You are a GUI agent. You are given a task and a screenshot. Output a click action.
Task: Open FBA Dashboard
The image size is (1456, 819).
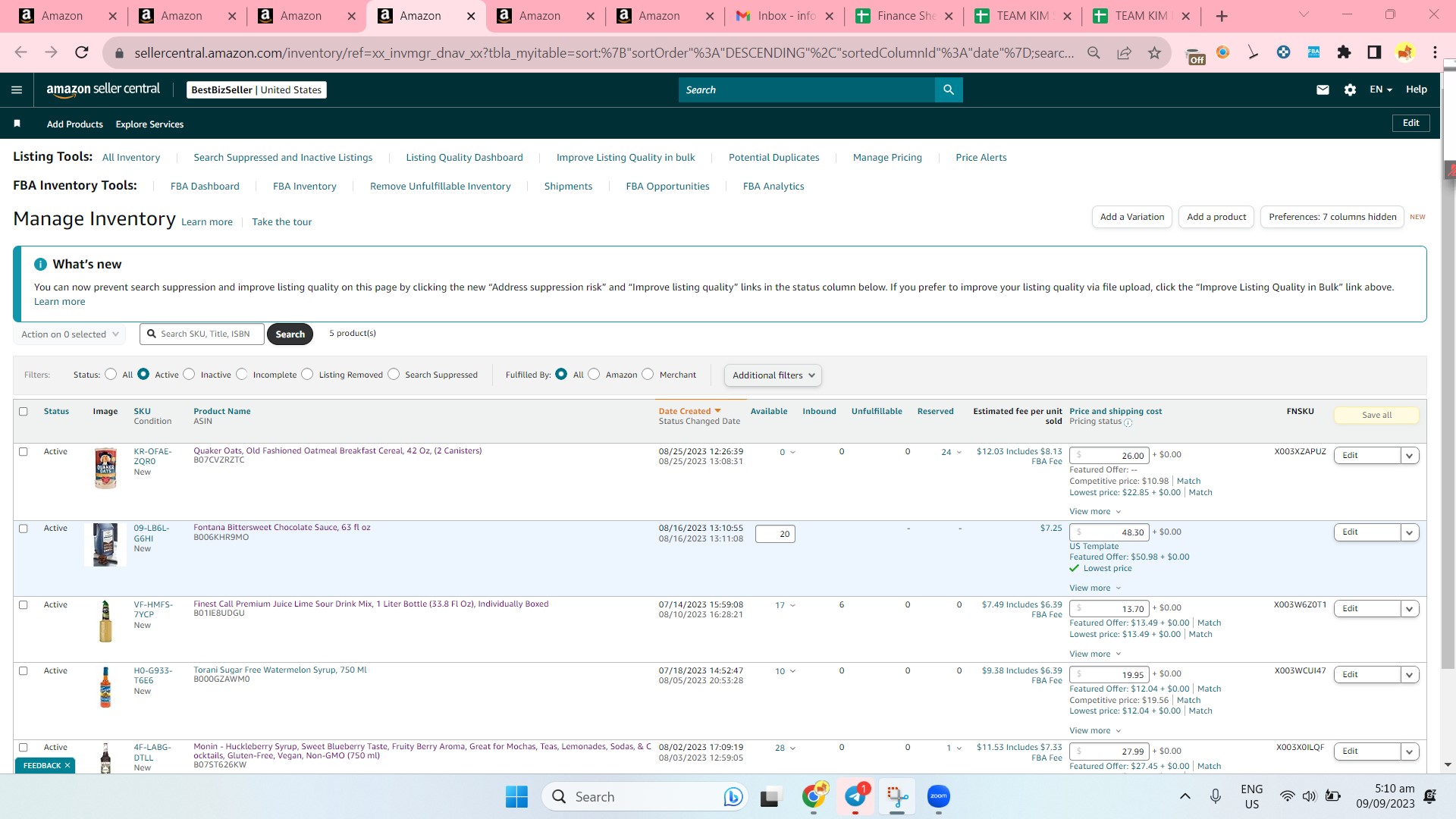click(x=205, y=187)
